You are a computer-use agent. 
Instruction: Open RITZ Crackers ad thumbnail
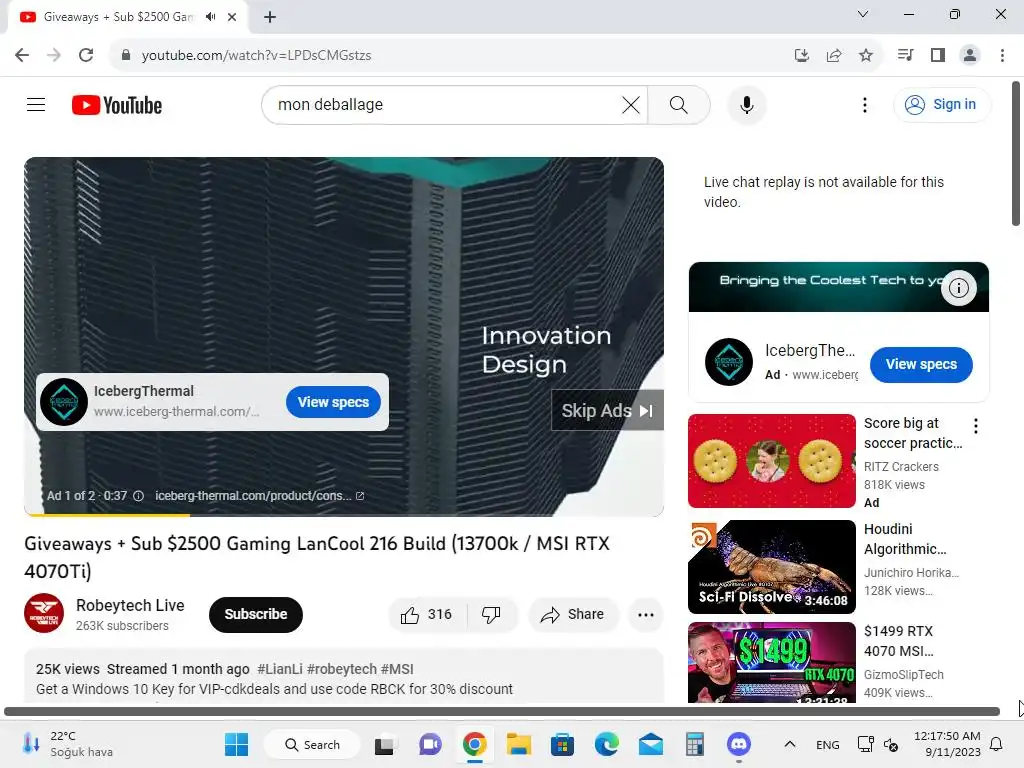(771, 461)
